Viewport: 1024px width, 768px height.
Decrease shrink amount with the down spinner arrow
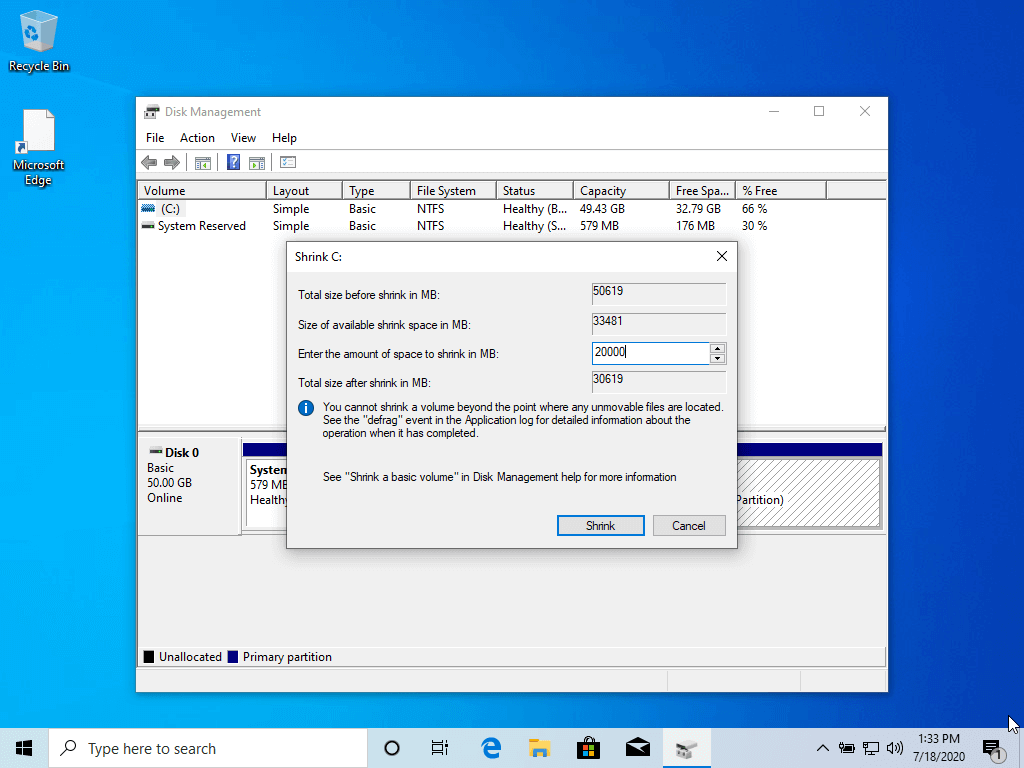click(x=717, y=359)
